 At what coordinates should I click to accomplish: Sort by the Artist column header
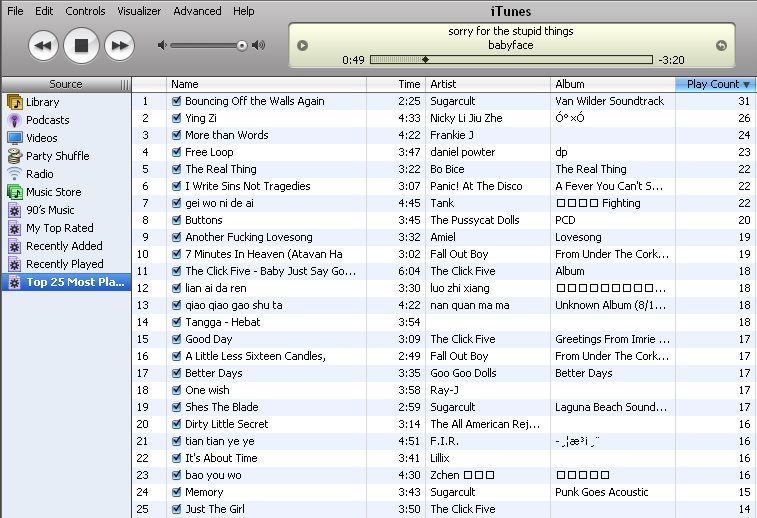(x=488, y=84)
